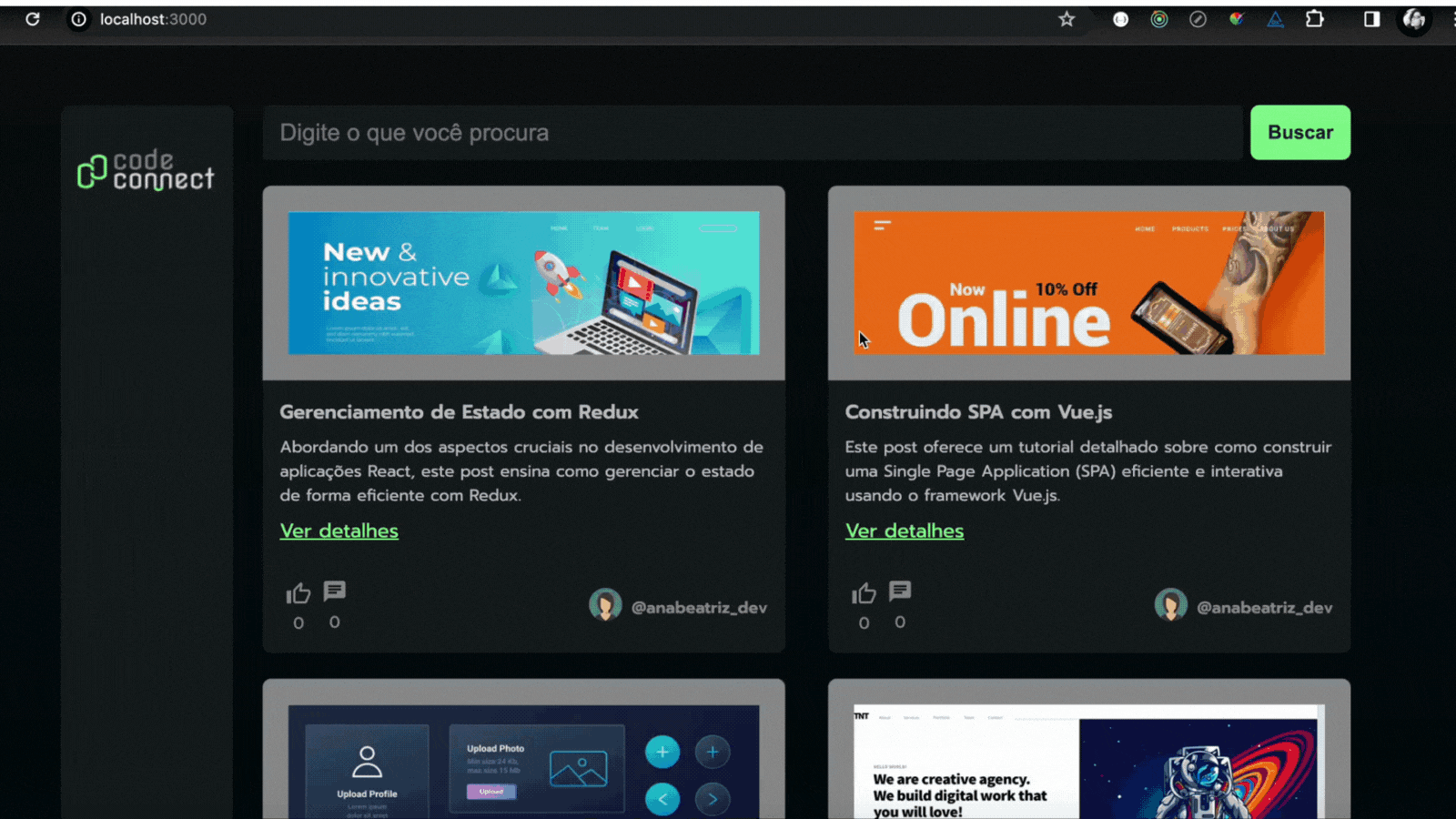Click the Buscar search button
Viewport: 1456px width, 819px height.
click(1300, 133)
